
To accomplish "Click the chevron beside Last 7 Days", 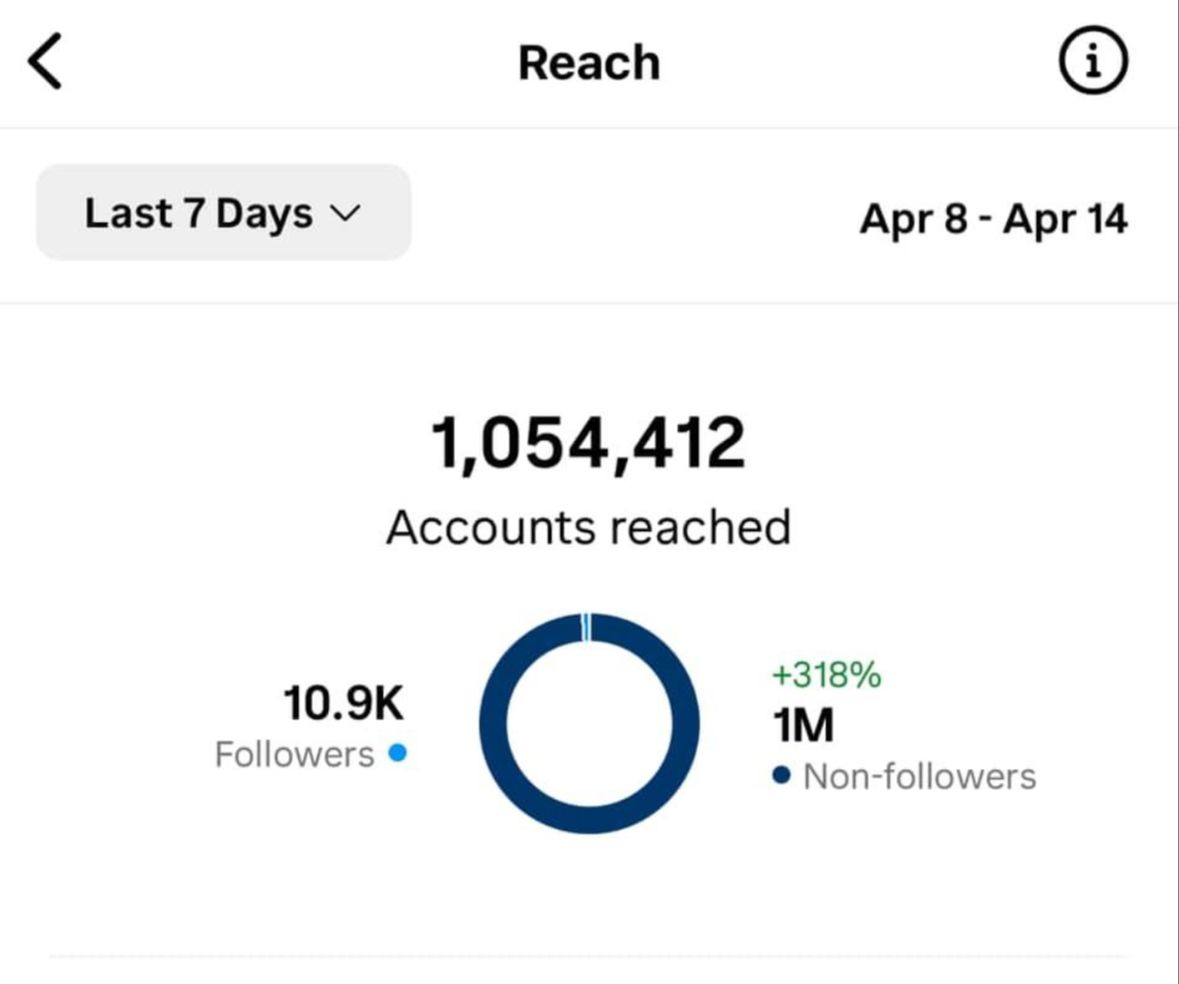I will click(343, 213).
